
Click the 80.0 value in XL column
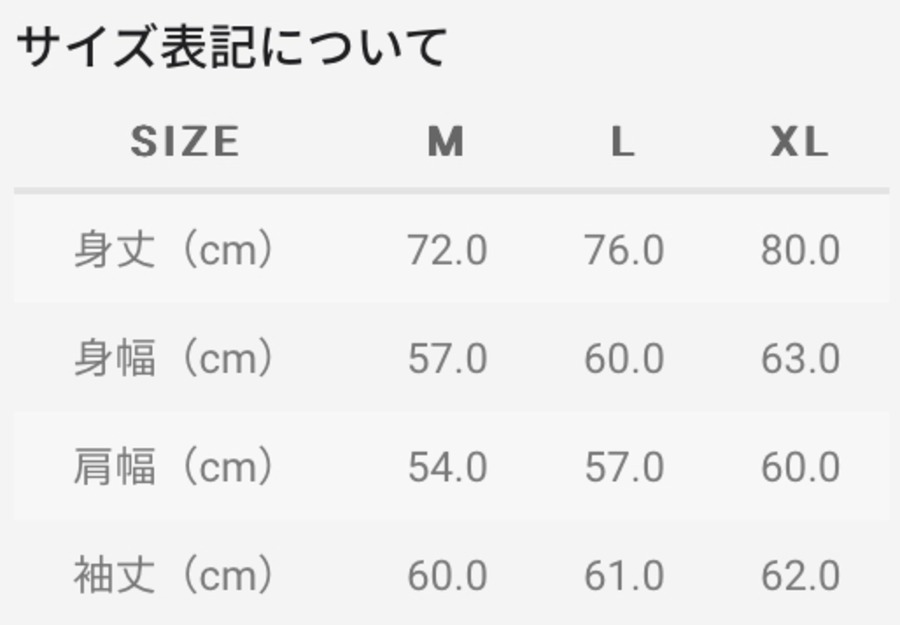(x=800, y=250)
